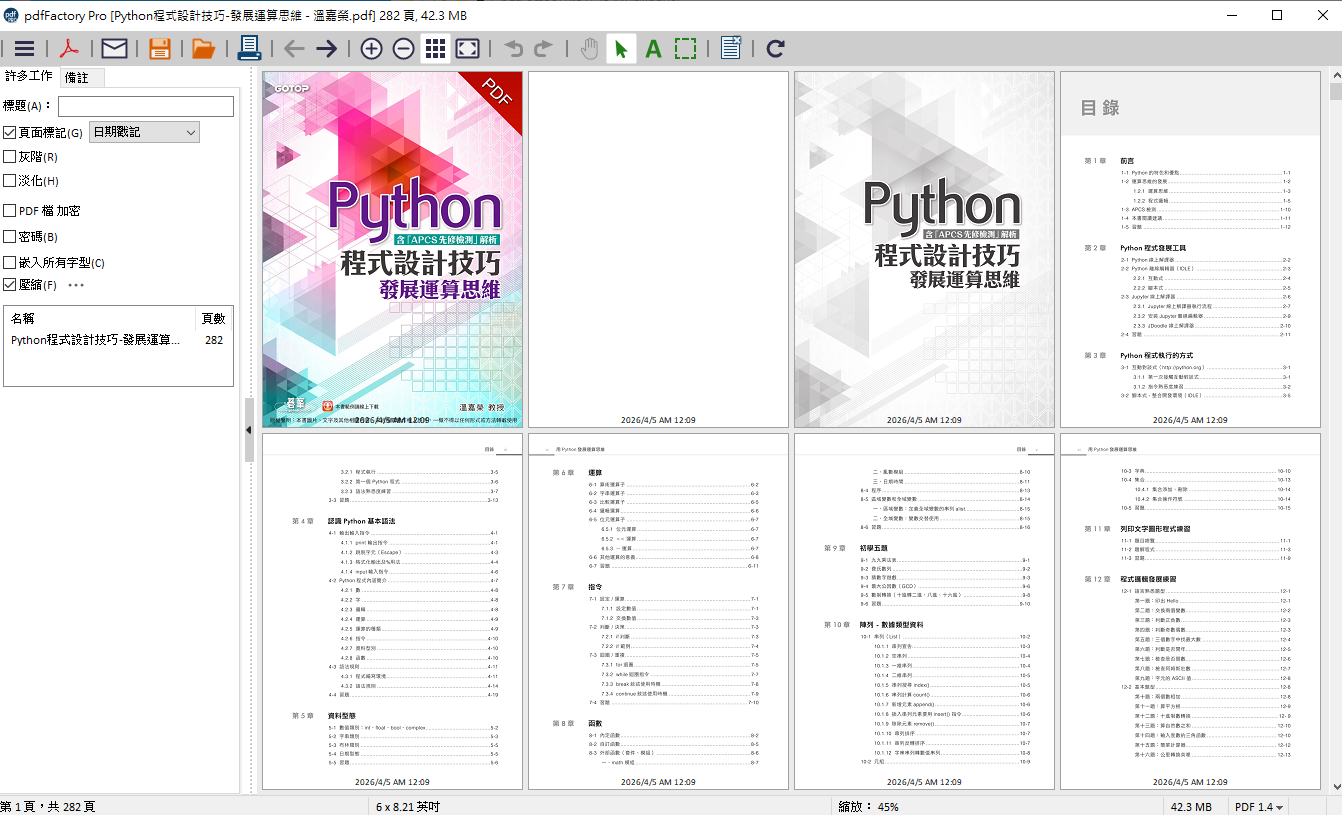Select the grayscale Python title page thumbnail
Screen dimensions: 1342x815
coord(924,249)
